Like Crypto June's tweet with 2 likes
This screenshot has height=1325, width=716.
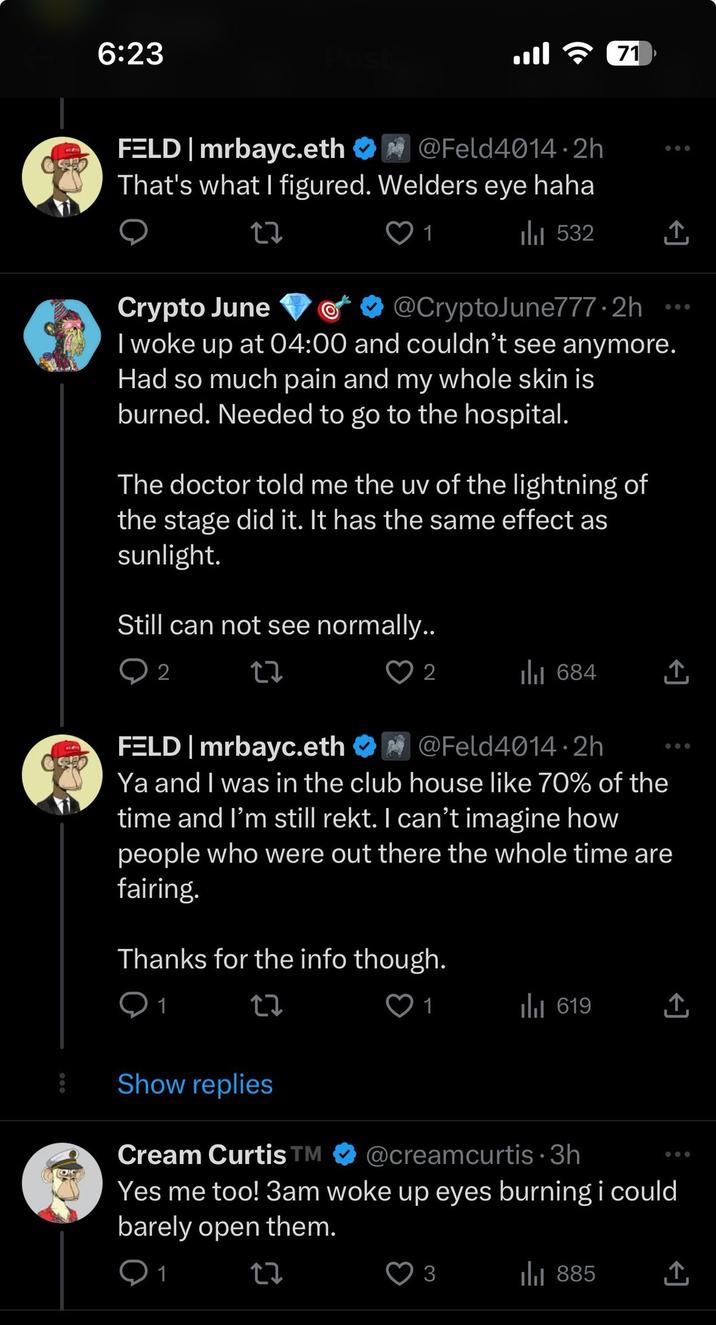click(x=400, y=672)
